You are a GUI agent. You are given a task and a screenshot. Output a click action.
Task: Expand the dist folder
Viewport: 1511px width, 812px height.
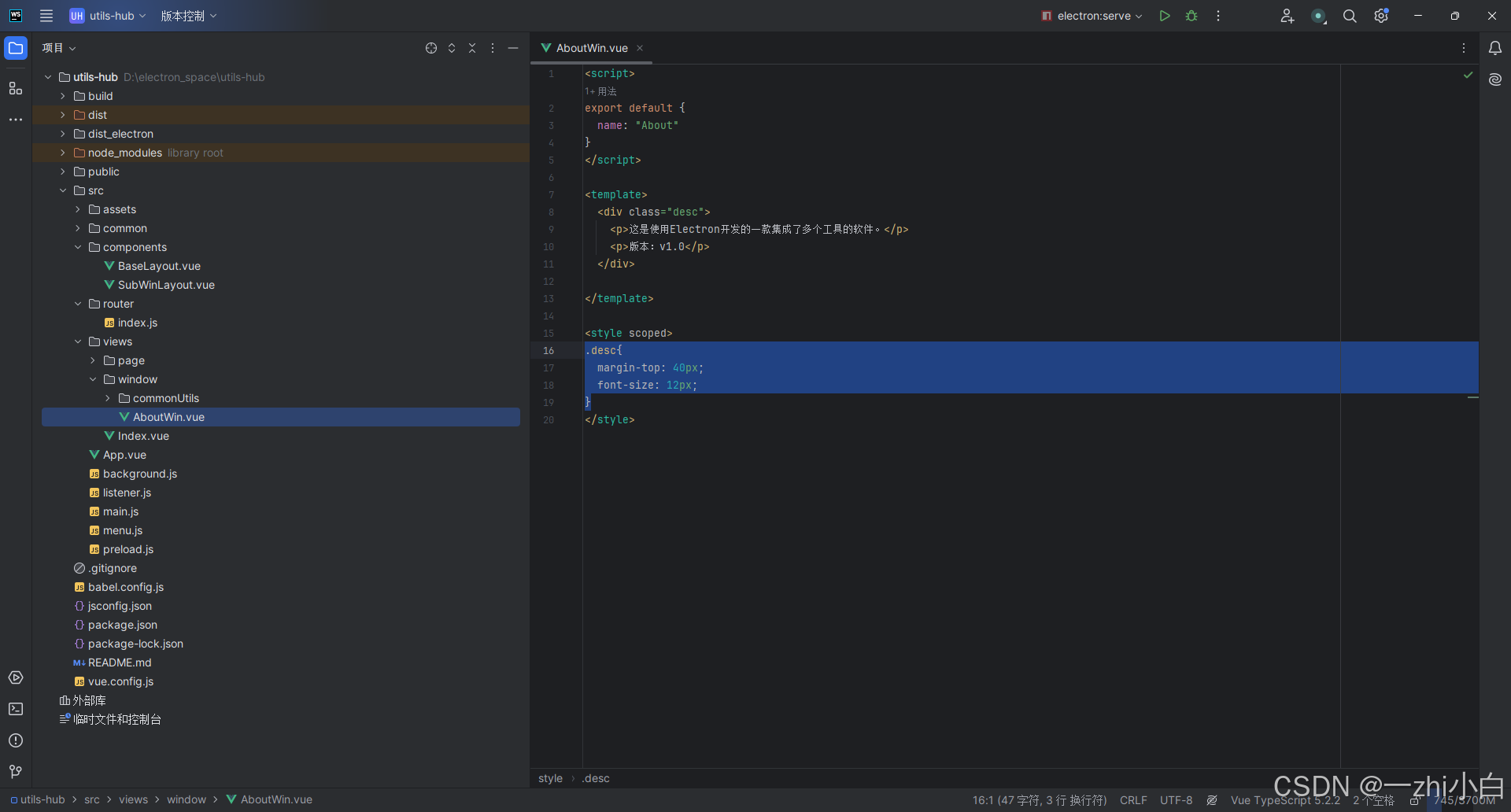pyautogui.click(x=63, y=115)
